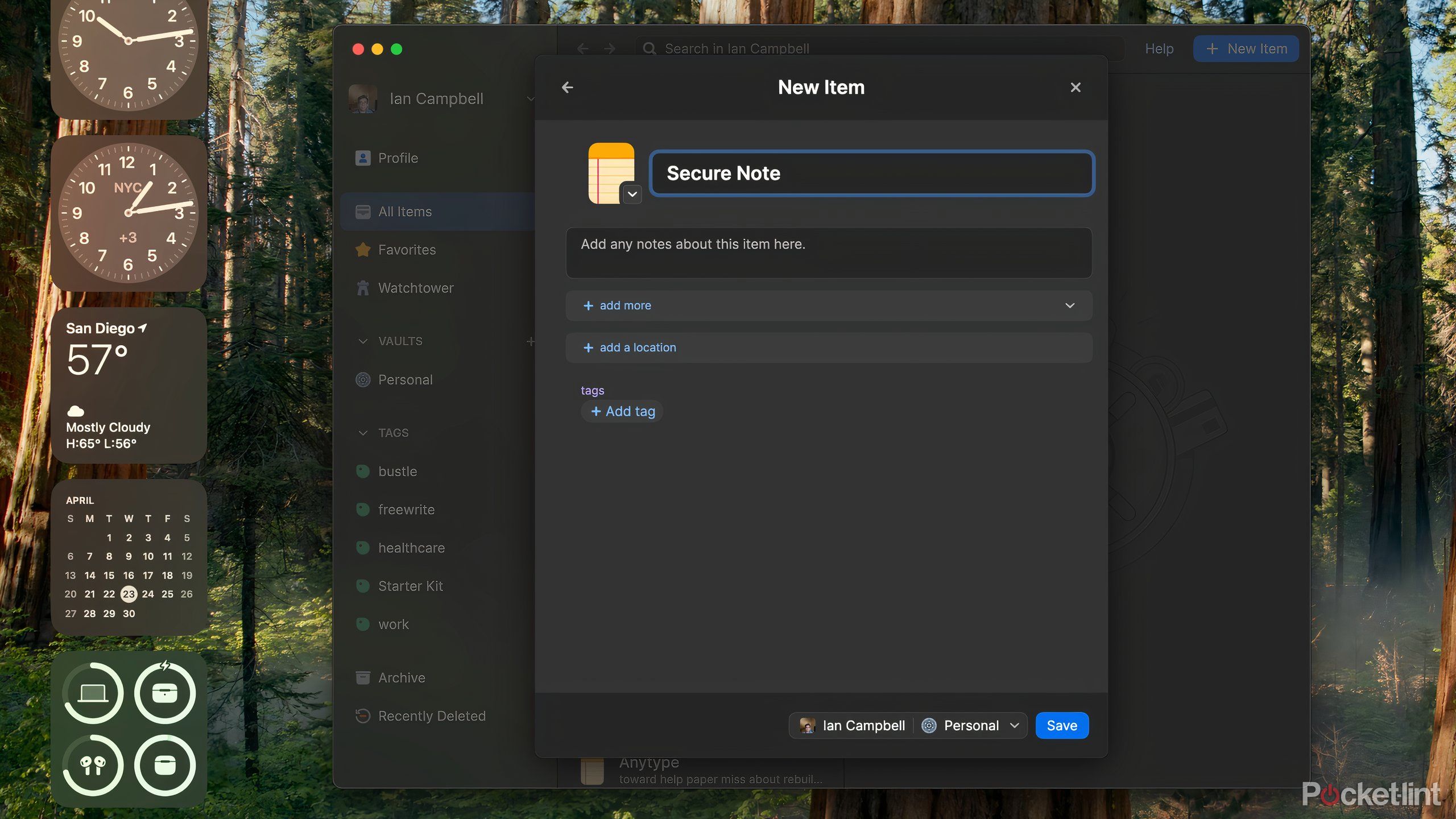1456x819 pixels.
Task: Expand the add more chevron dropdown
Action: click(x=1069, y=305)
